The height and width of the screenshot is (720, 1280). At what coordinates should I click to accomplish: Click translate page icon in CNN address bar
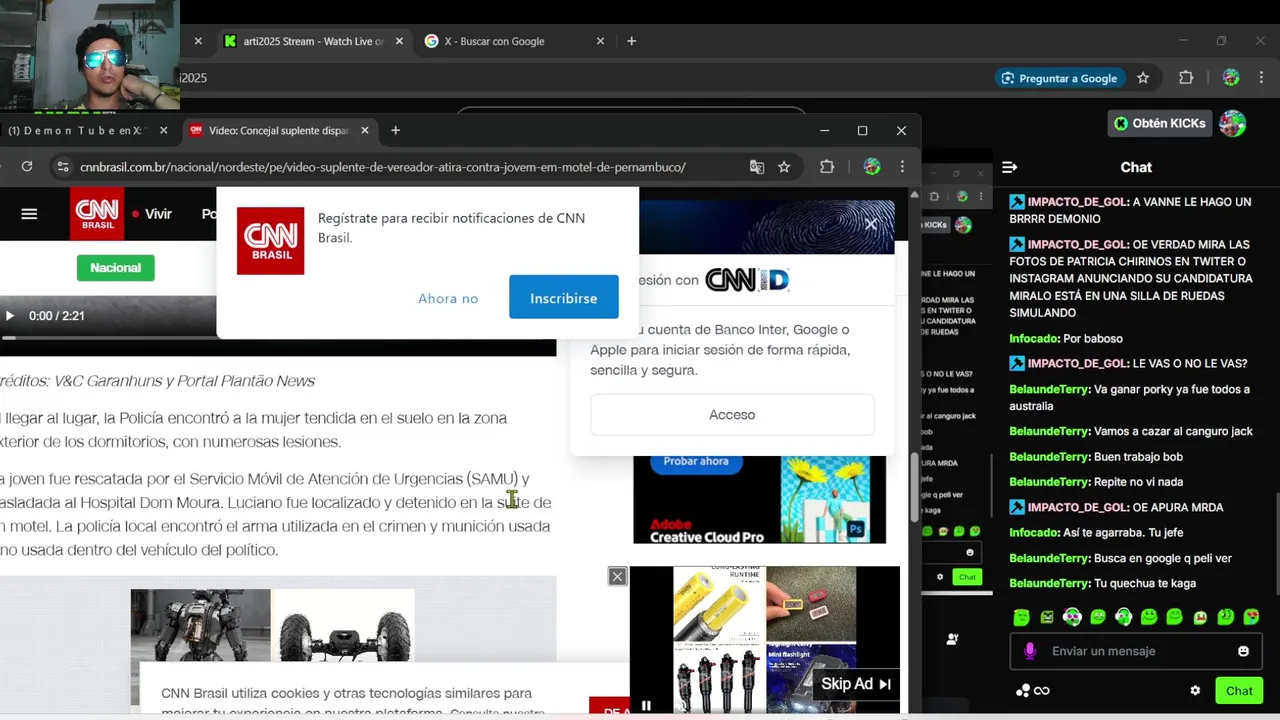coord(757,167)
